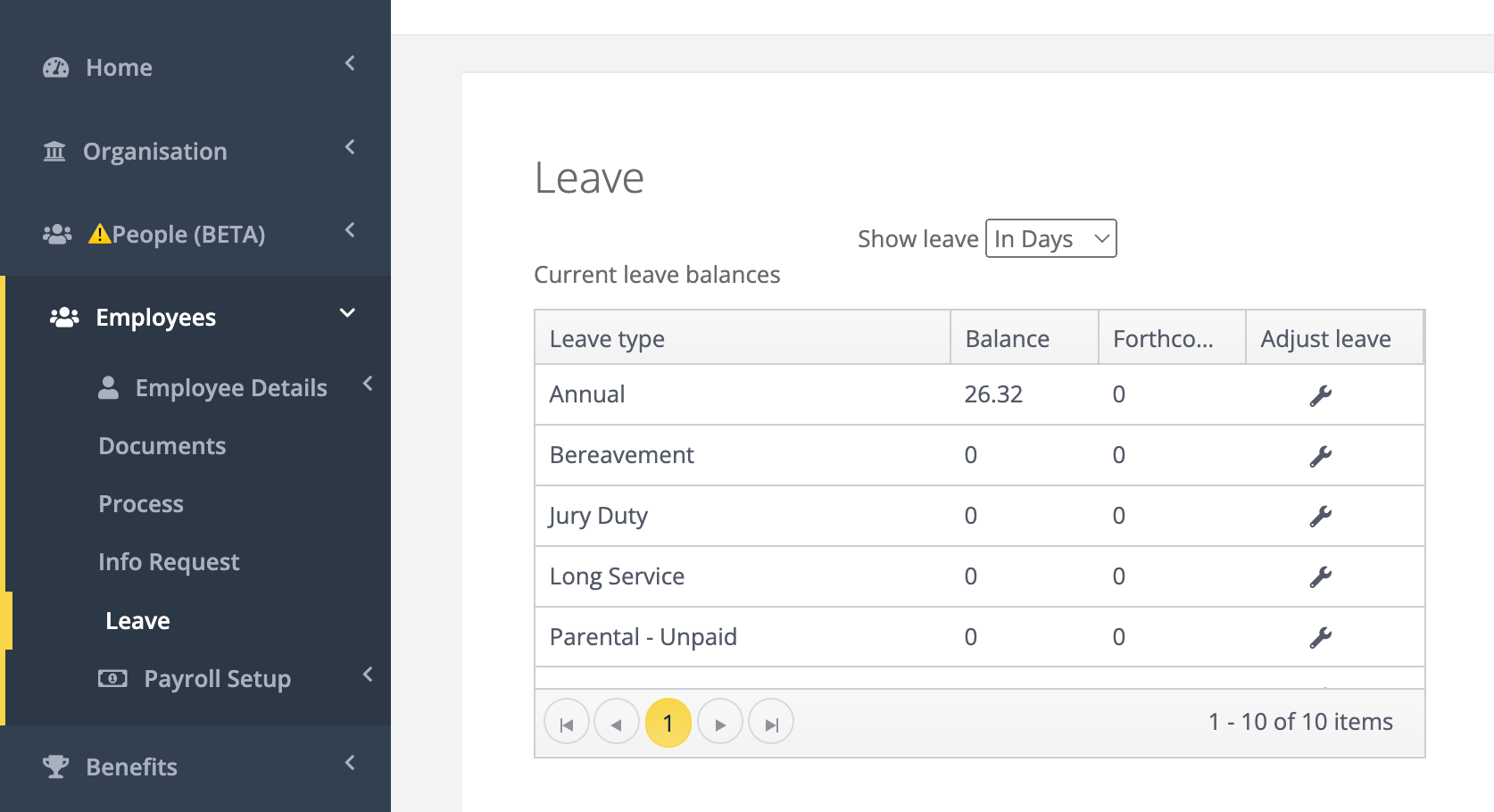Image resolution: width=1494 pixels, height=812 pixels.
Task: Open the Info Request menu item
Action: [169, 562]
